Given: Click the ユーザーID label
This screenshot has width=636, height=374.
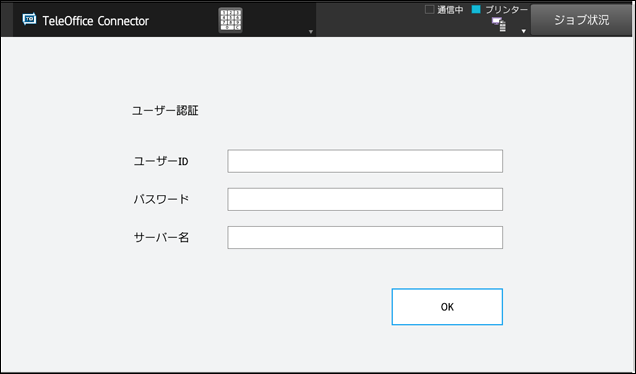Looking at the screenshot, I should click(161, 161).
